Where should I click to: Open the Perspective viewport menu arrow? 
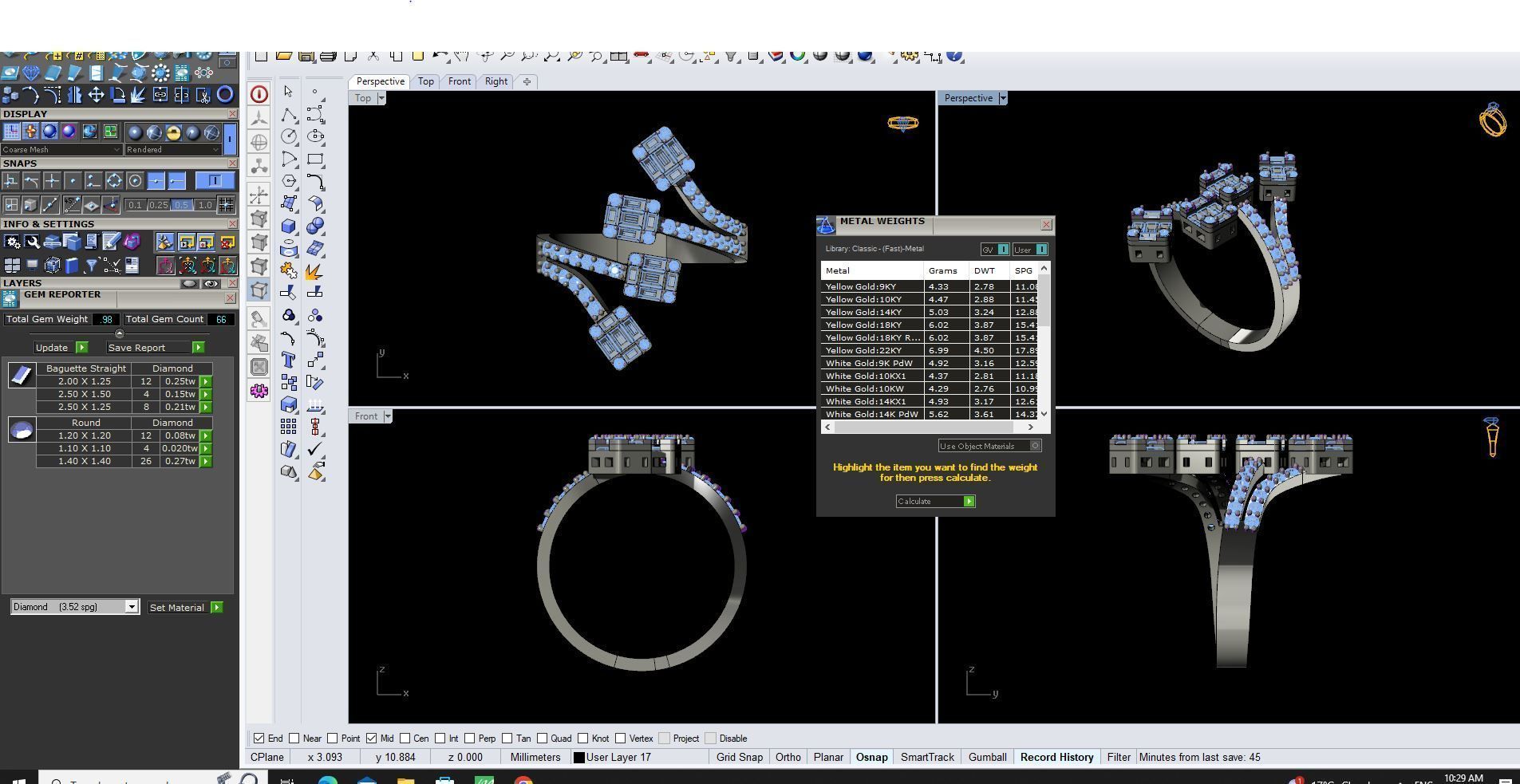(x=1003, y=98)
